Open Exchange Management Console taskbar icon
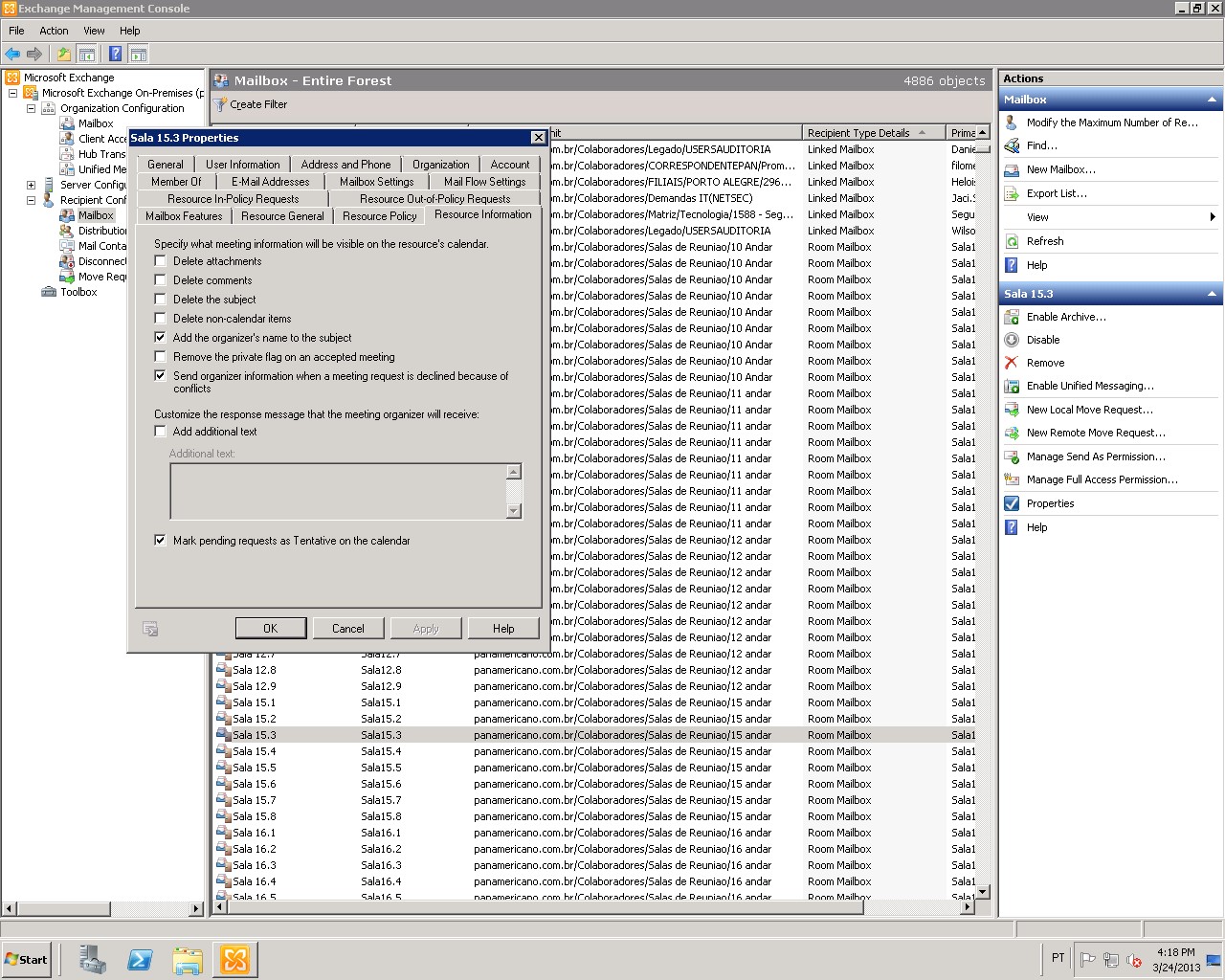Viewport: 1225px width, 980px height. (x=234, y=959)
